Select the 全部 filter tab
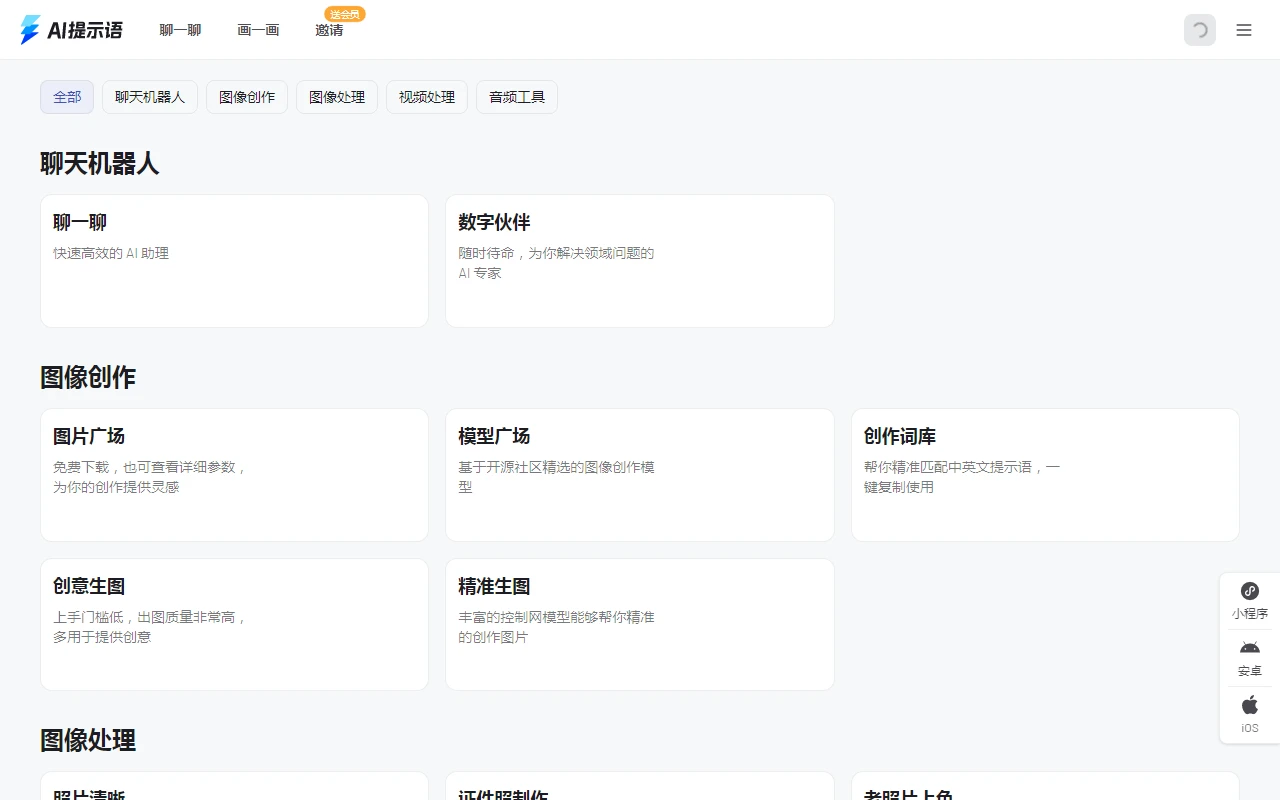The image size is (1280, 800). (66, 97)
